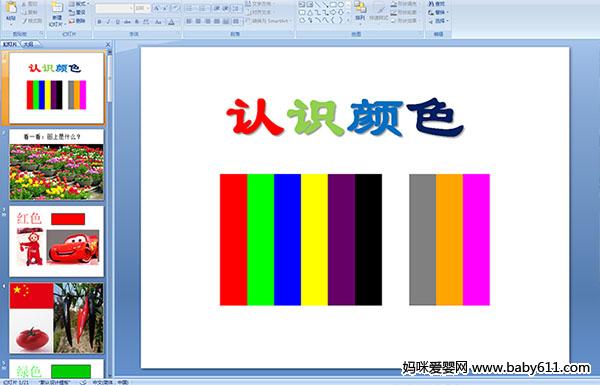Select the rectangle shape in the shapes gallery

pyautogui.click(x=333, y=5)
